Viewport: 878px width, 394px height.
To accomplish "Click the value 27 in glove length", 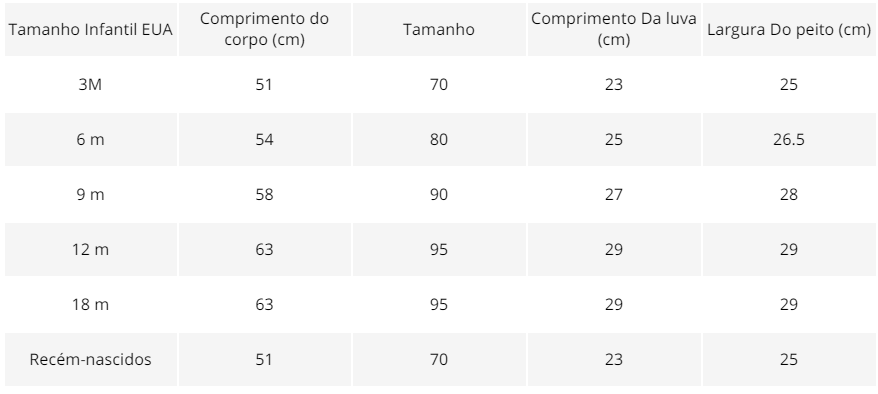I will tap(614, 194).
